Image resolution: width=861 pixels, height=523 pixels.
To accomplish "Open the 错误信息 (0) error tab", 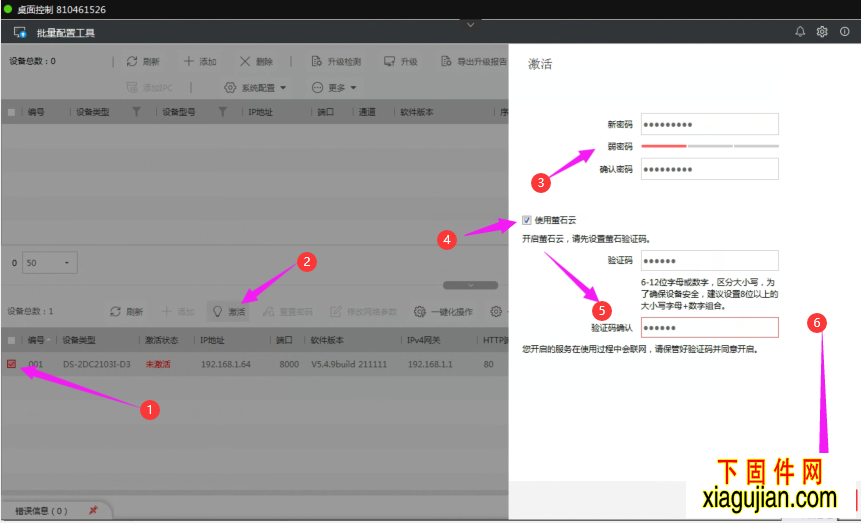I will pos(41,511).
